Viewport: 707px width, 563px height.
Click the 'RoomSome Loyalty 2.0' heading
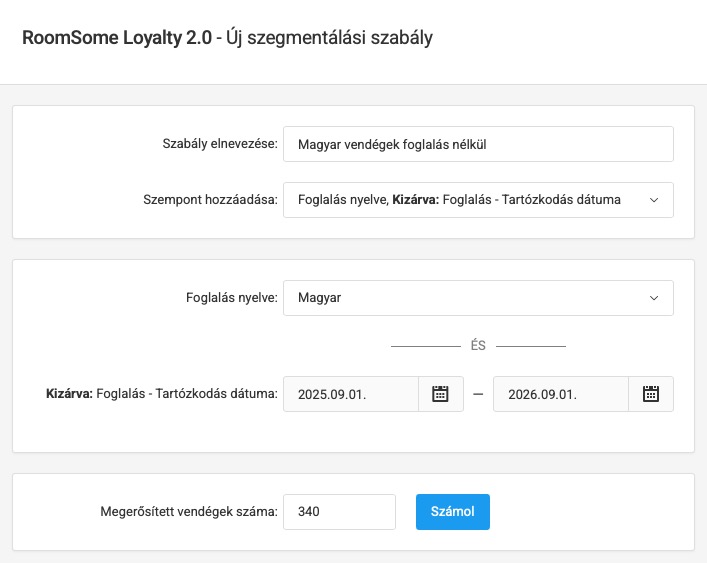click(x=116, y=38)
